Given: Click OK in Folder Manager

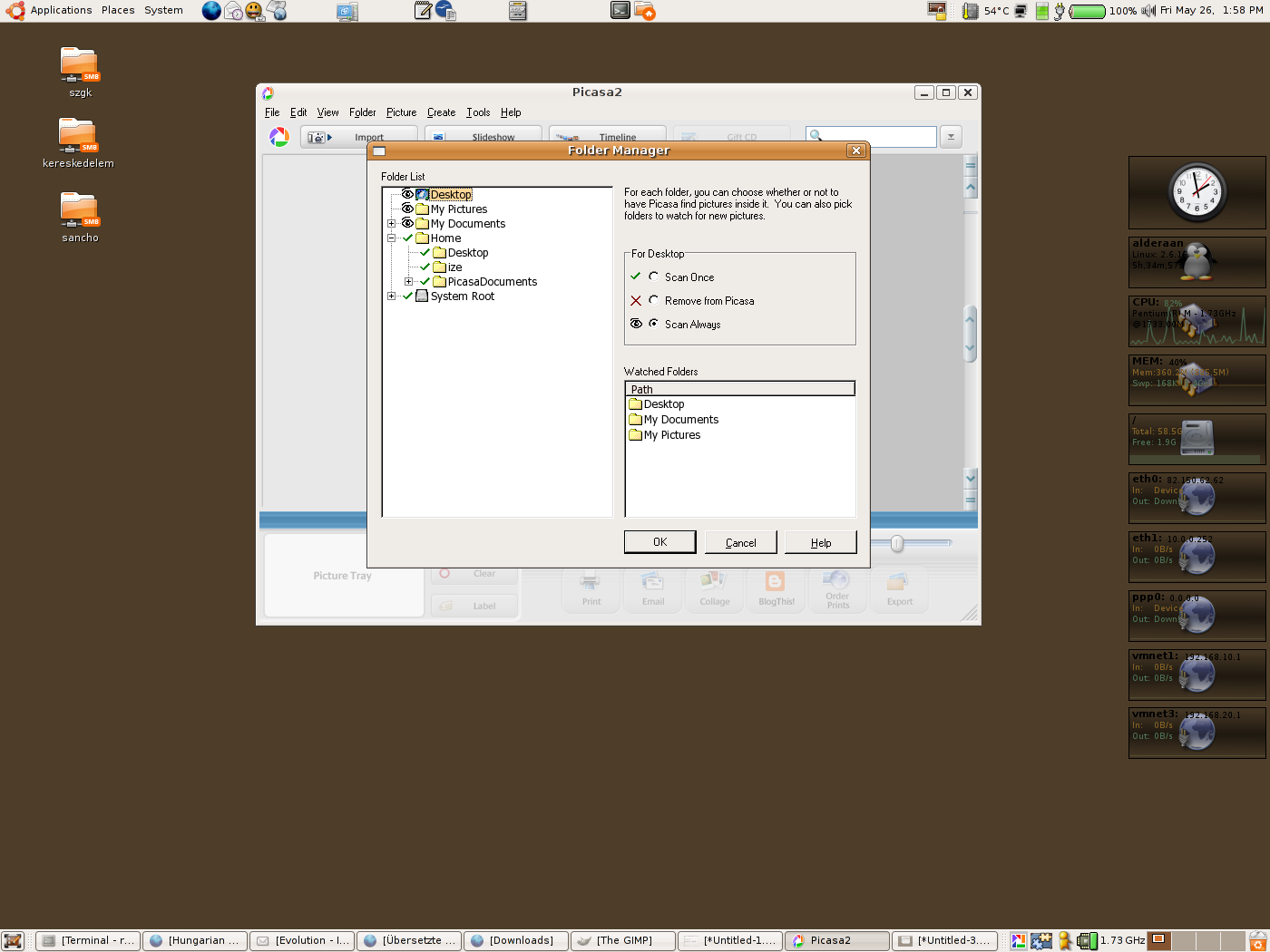Looking at the screenshot, I should 660,542.
